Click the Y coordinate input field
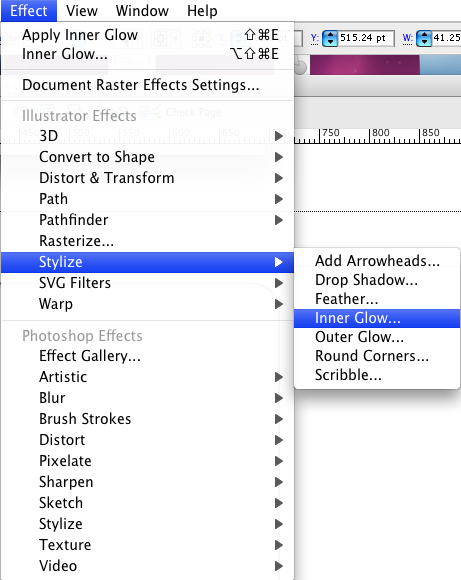461x580 pixels. tap(366, 38)
